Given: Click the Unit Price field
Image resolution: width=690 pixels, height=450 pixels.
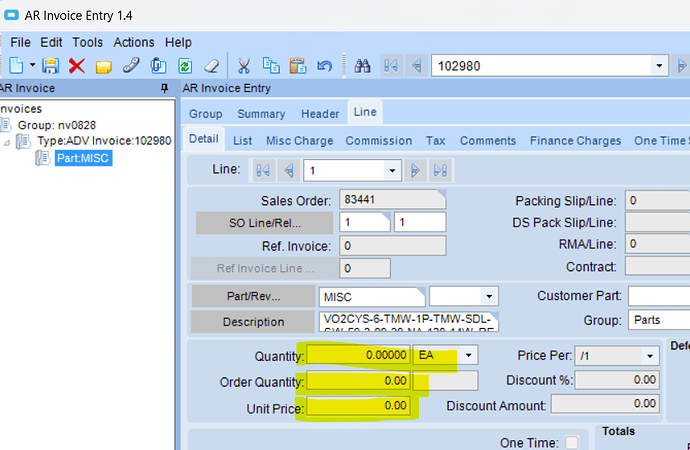Looking at the screenshot, I should 358,405.
